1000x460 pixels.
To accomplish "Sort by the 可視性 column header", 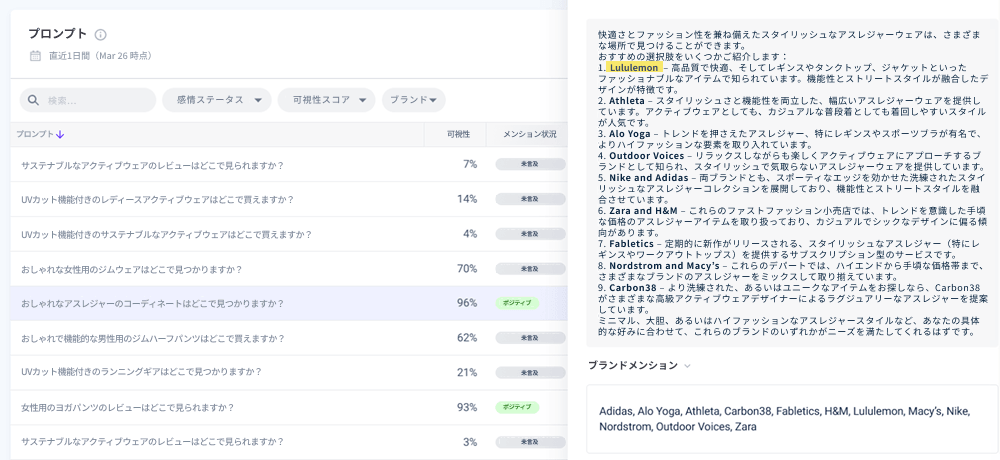I will point(459,135).
